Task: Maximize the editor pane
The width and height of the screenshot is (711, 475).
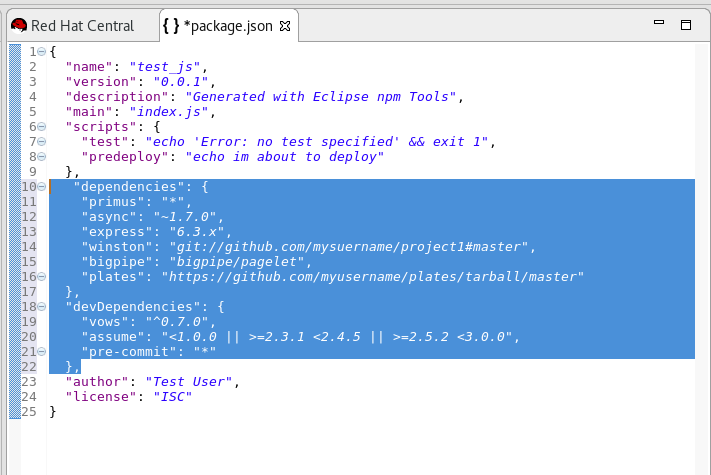Action: tap(686, 24)
